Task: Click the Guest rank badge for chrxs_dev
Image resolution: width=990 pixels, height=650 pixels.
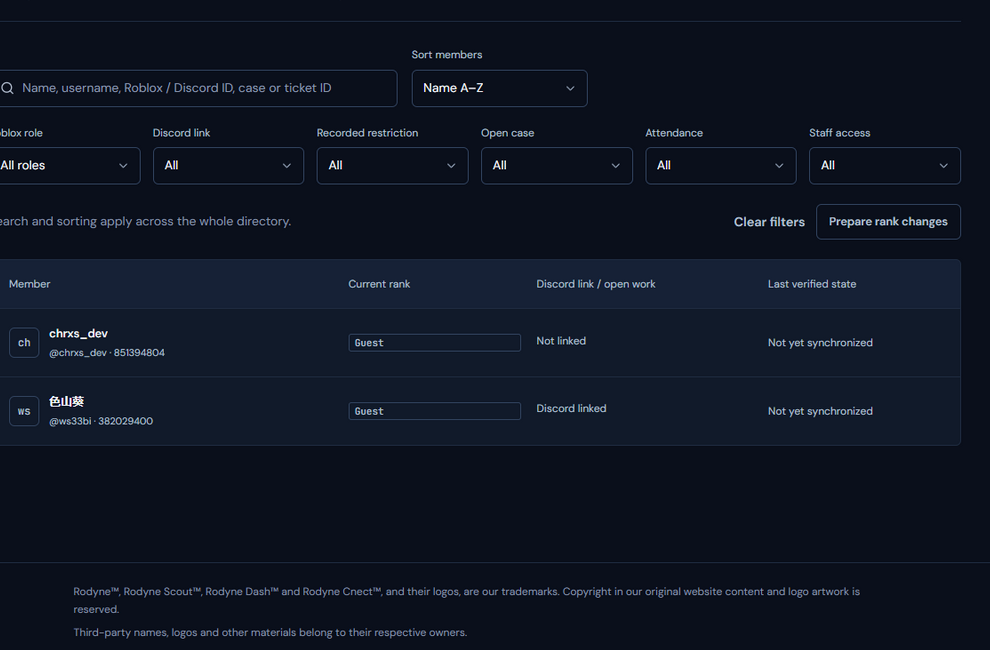Action: pyautogui.click(x=434, y=343)
